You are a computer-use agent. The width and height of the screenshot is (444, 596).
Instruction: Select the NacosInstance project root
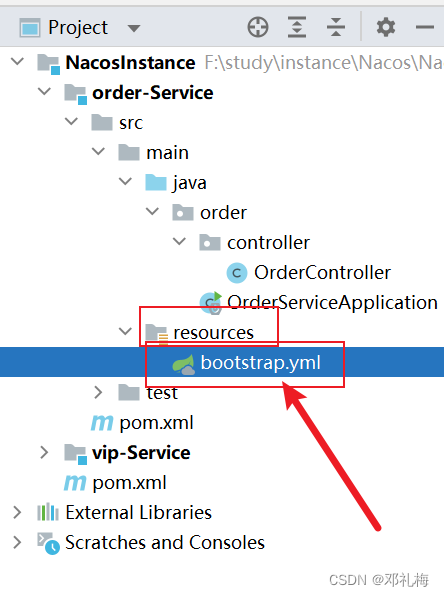click(x=130, y=62)
